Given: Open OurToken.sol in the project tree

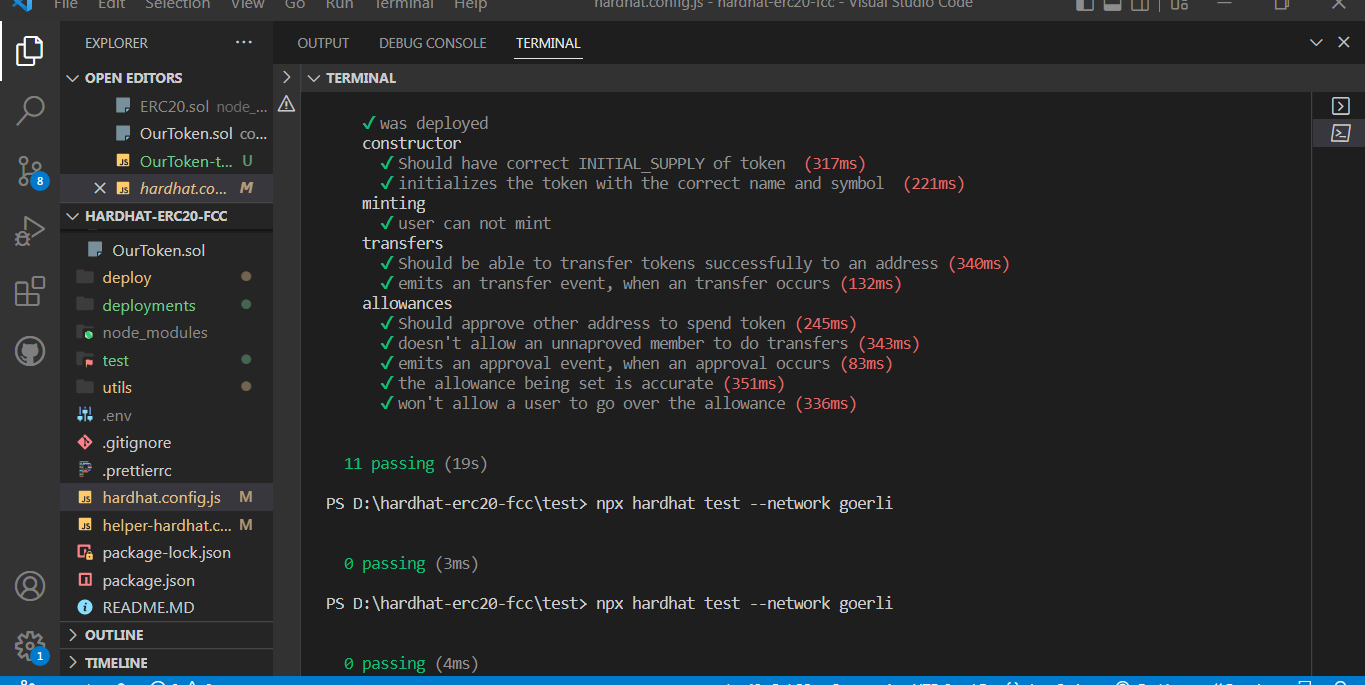Looking at the screenshot, I should pos(166,250).
